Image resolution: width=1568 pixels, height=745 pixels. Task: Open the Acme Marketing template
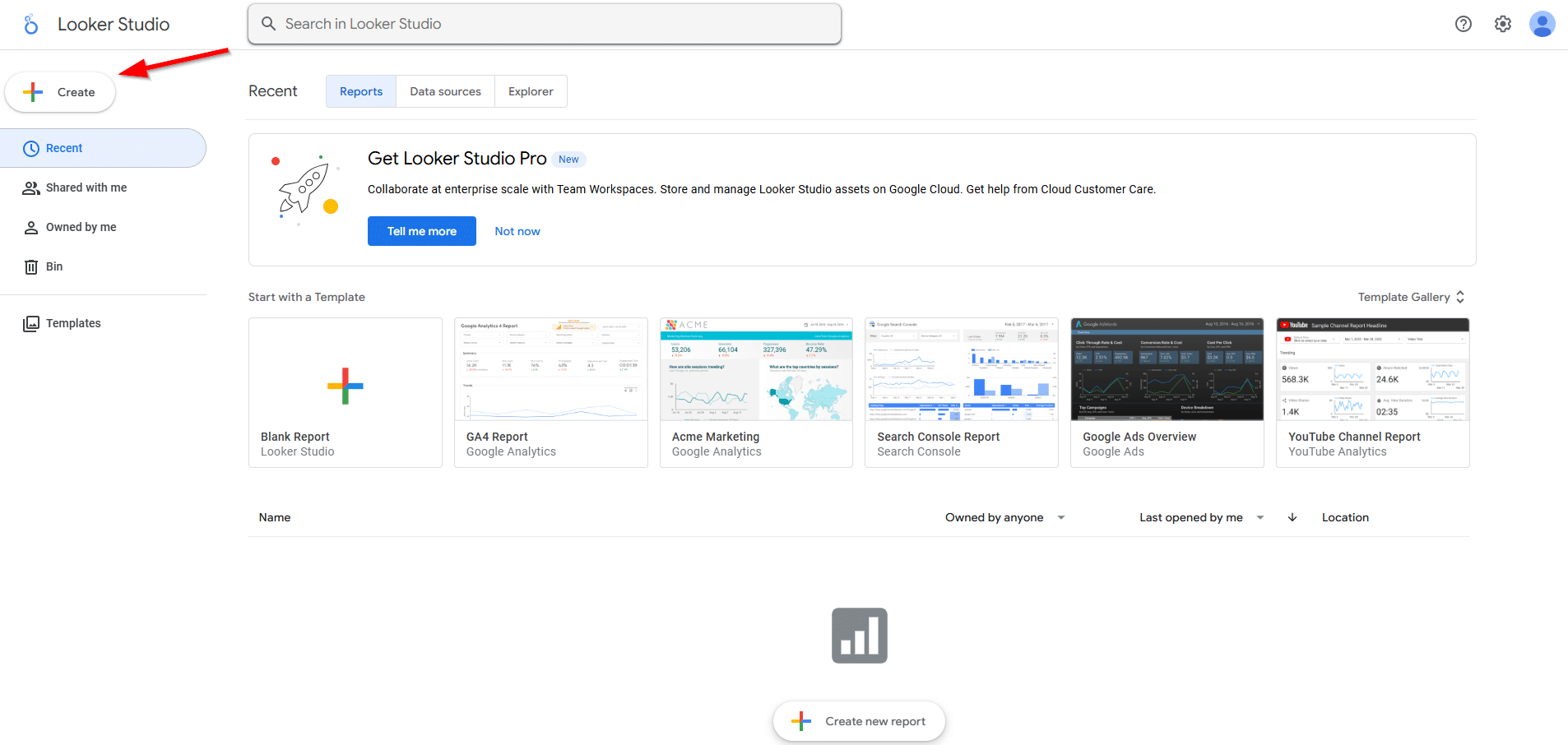click(x=756, y=393)
